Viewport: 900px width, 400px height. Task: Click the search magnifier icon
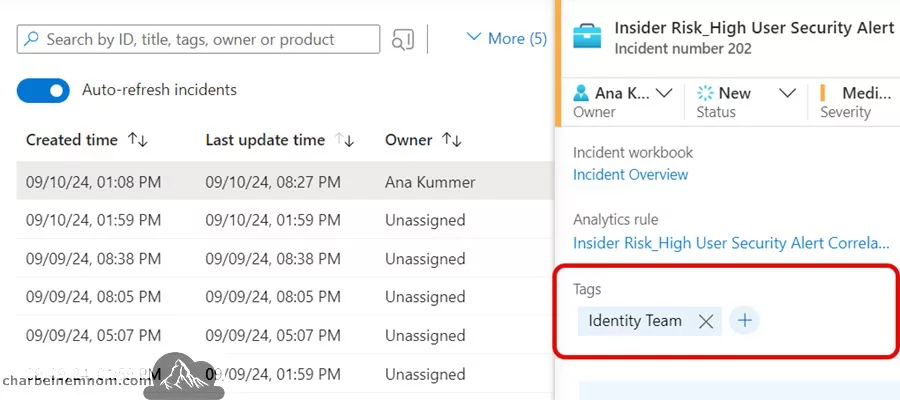(x=32, y=39)
